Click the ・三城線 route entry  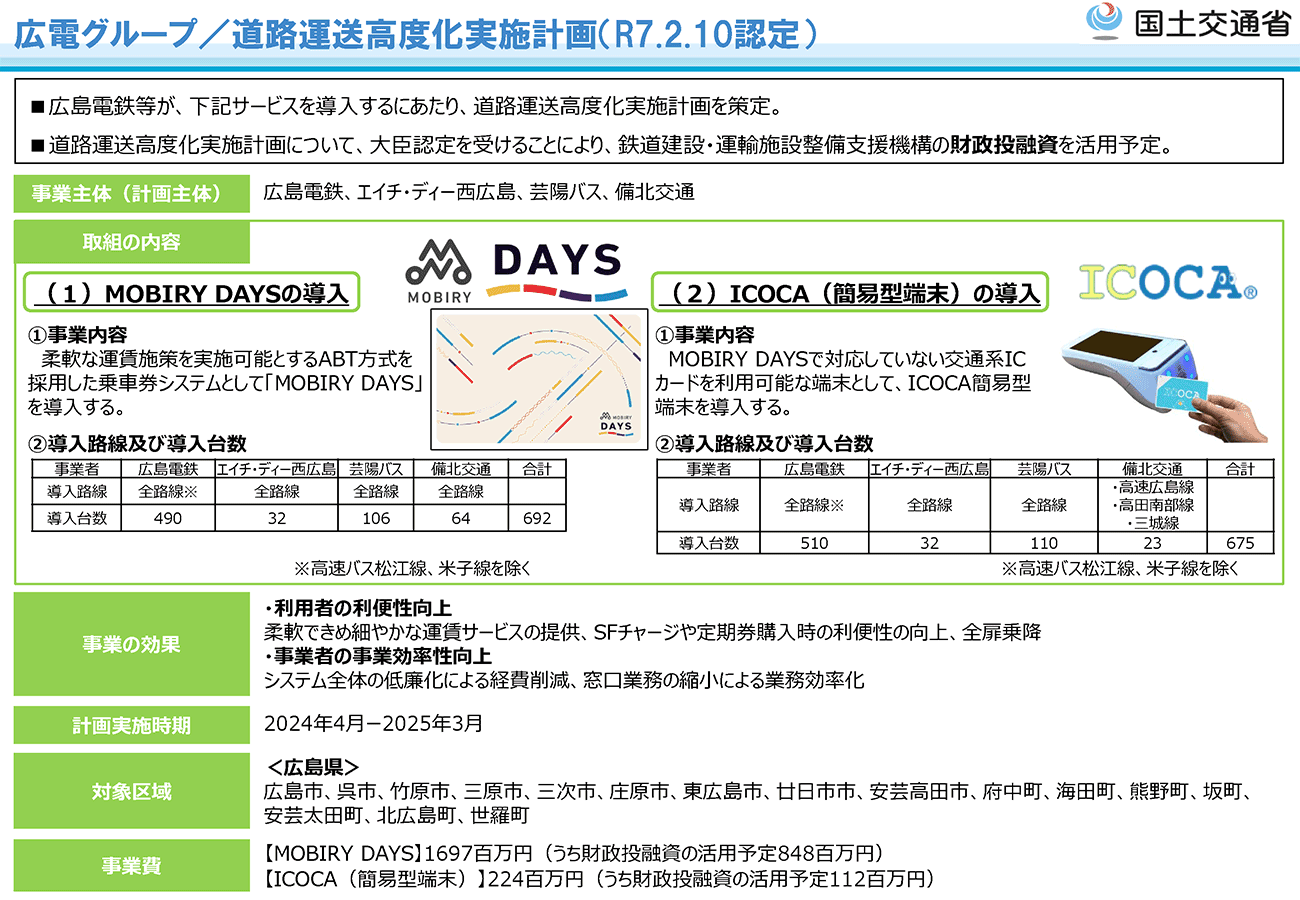[1152, 523]
